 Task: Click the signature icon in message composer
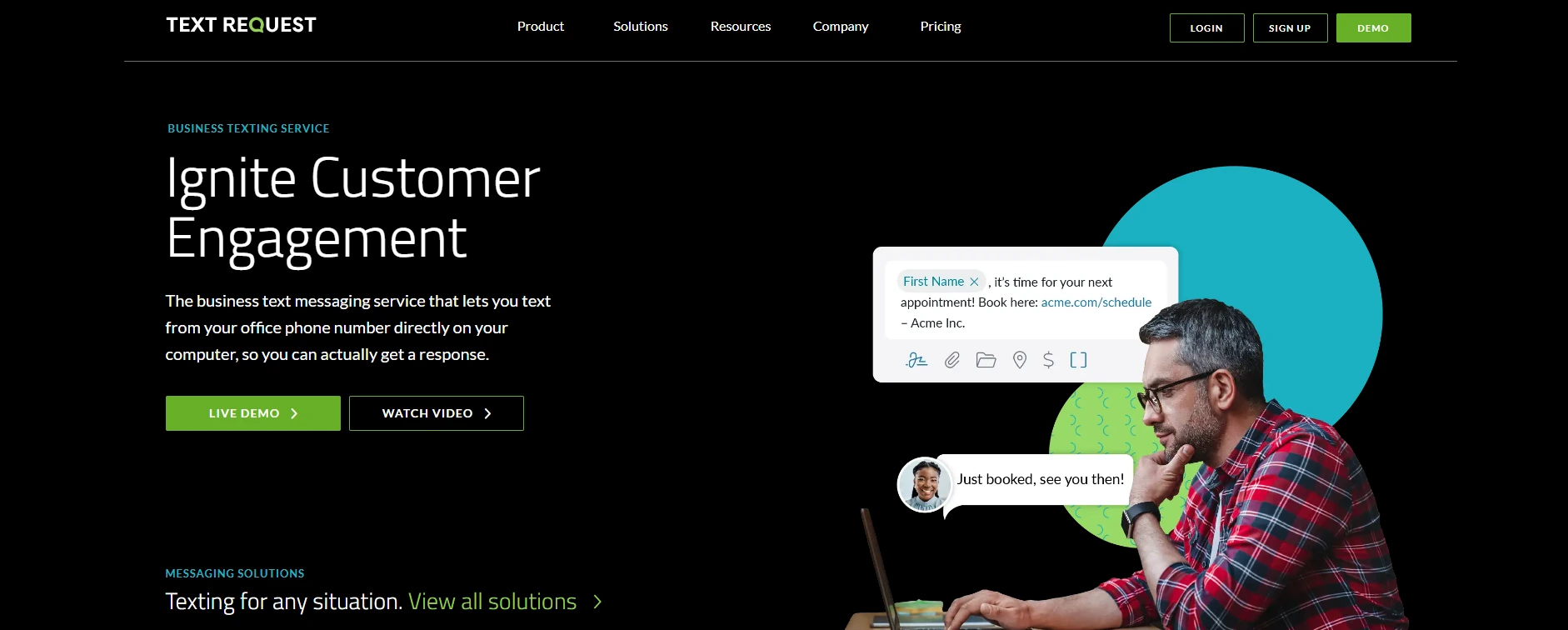(x=916, y=360)
